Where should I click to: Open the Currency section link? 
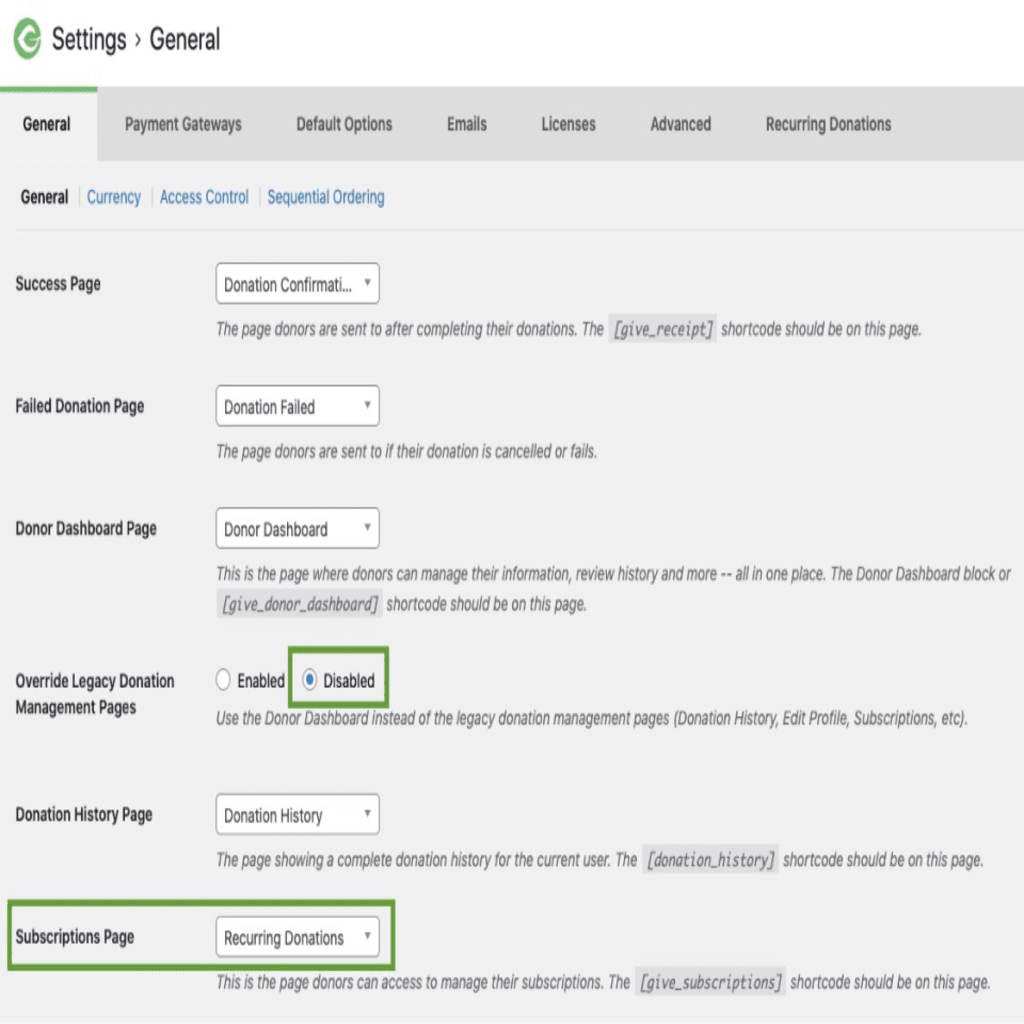click(x=114, y=197)
